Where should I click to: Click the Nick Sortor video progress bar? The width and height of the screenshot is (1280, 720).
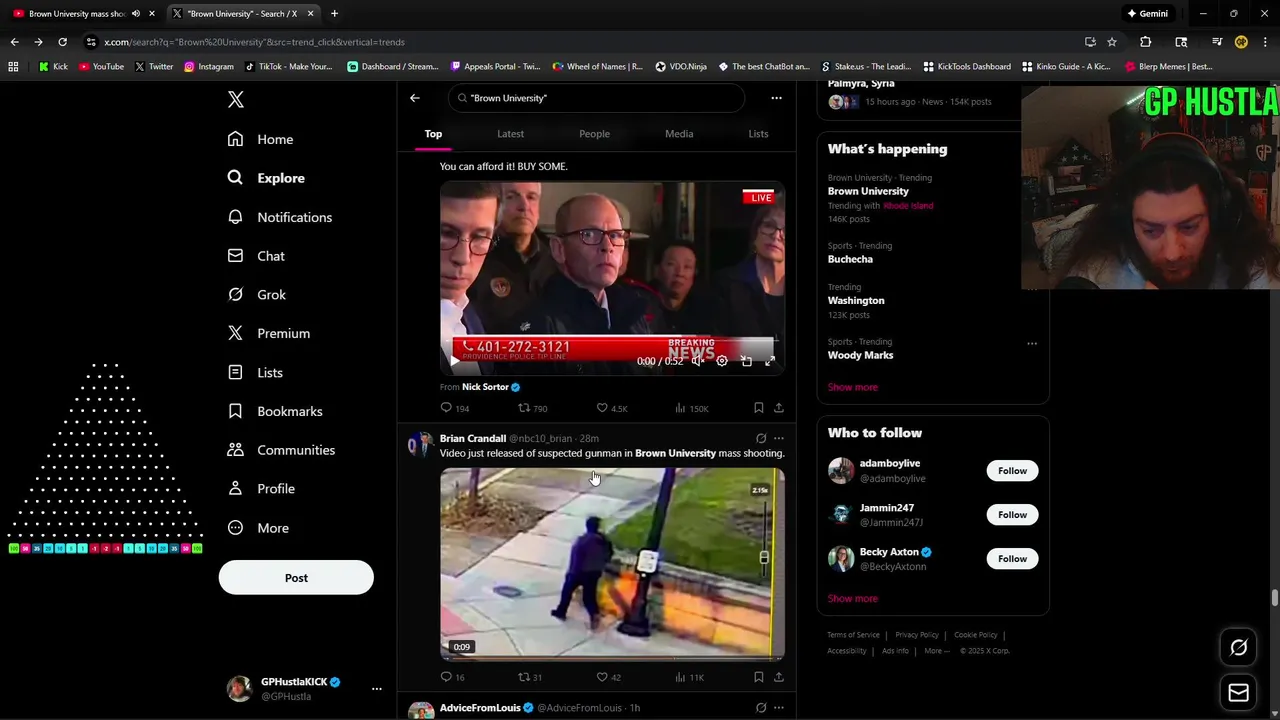coord(612,339)
